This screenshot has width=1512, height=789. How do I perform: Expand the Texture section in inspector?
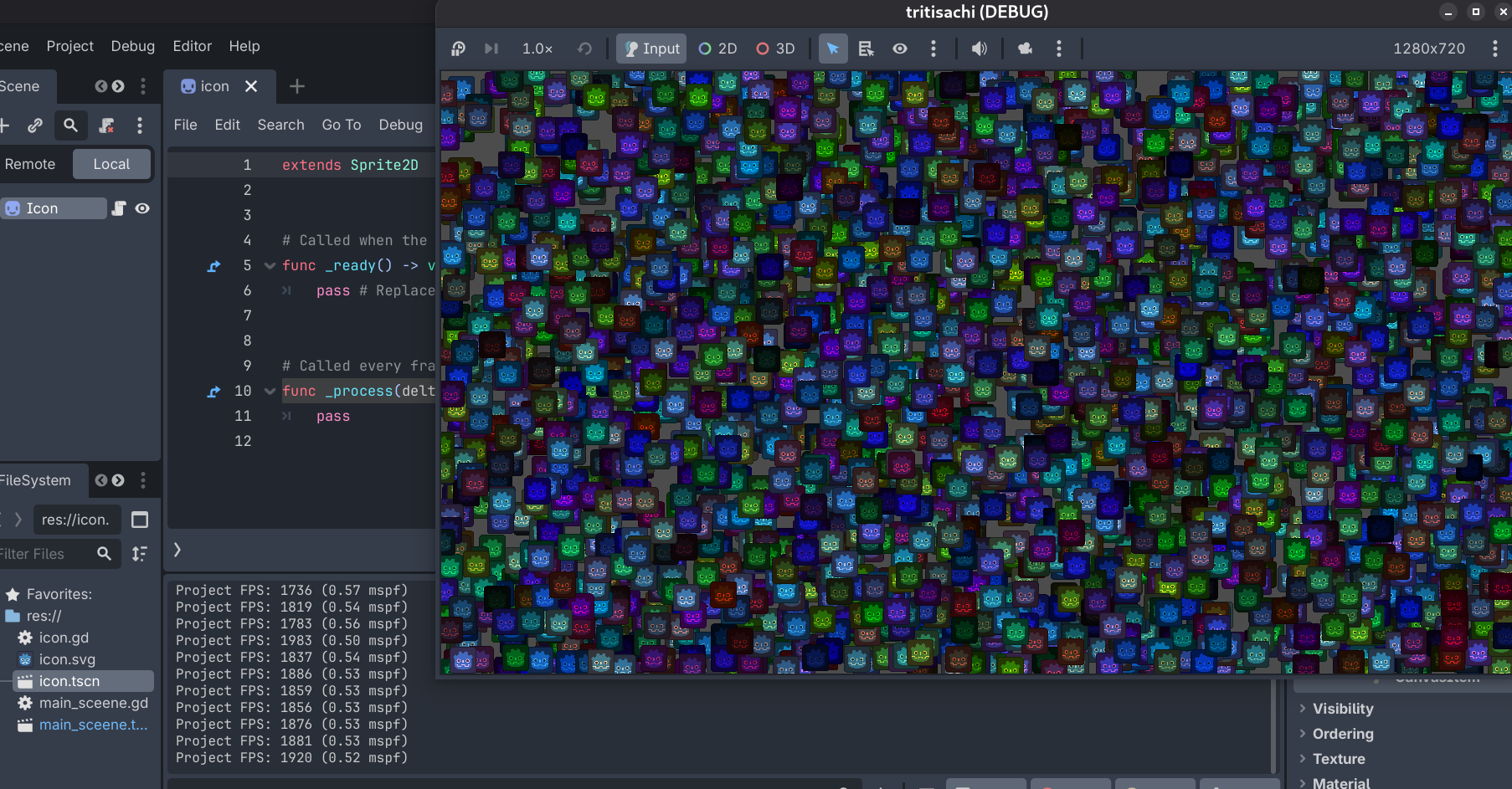[x=1339, y=759]
